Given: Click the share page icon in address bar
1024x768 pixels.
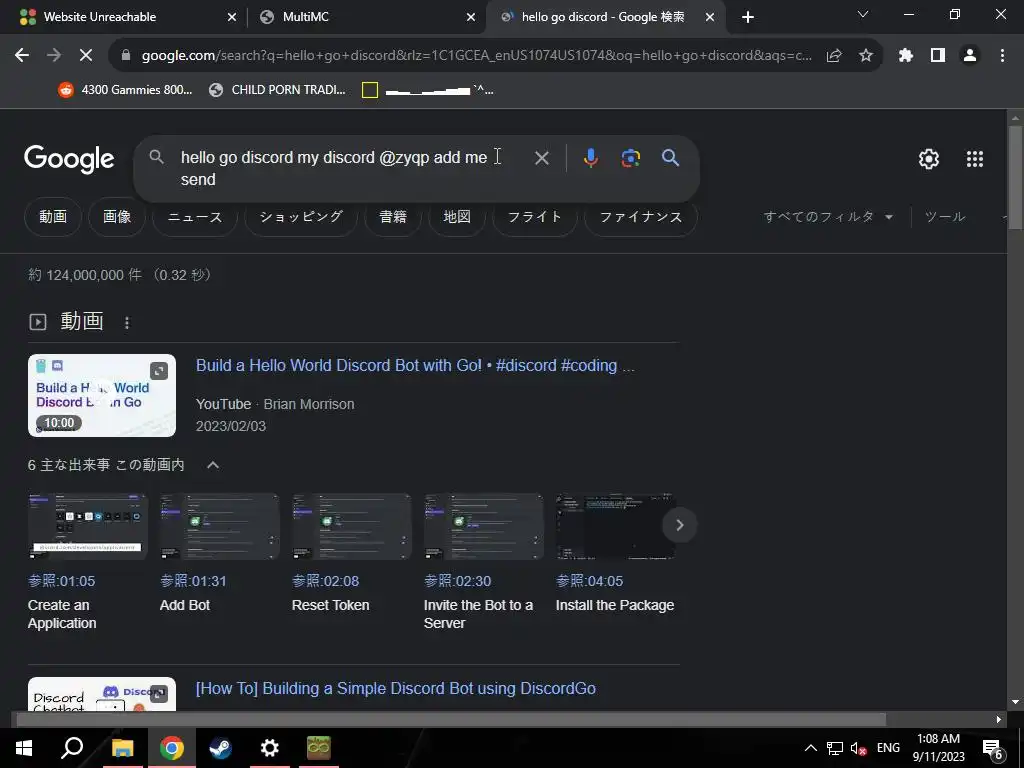Looking at the screenshot, I should [834, 56].
